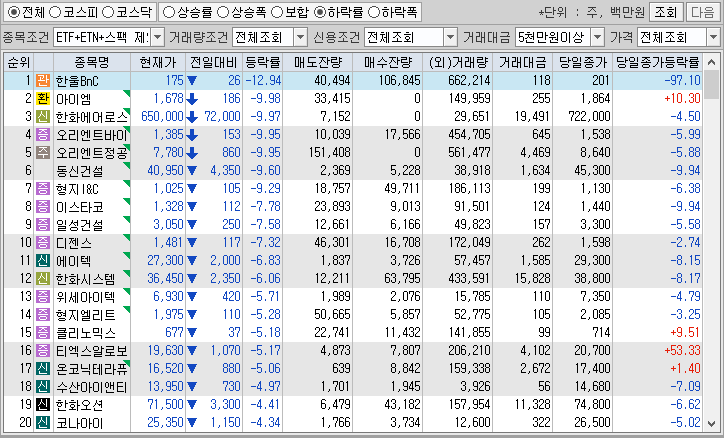Image resolution: width=724 pixels, height=438 pixels.
Task: Sort by the (외)거래량 column header
Action: point(458,62)
